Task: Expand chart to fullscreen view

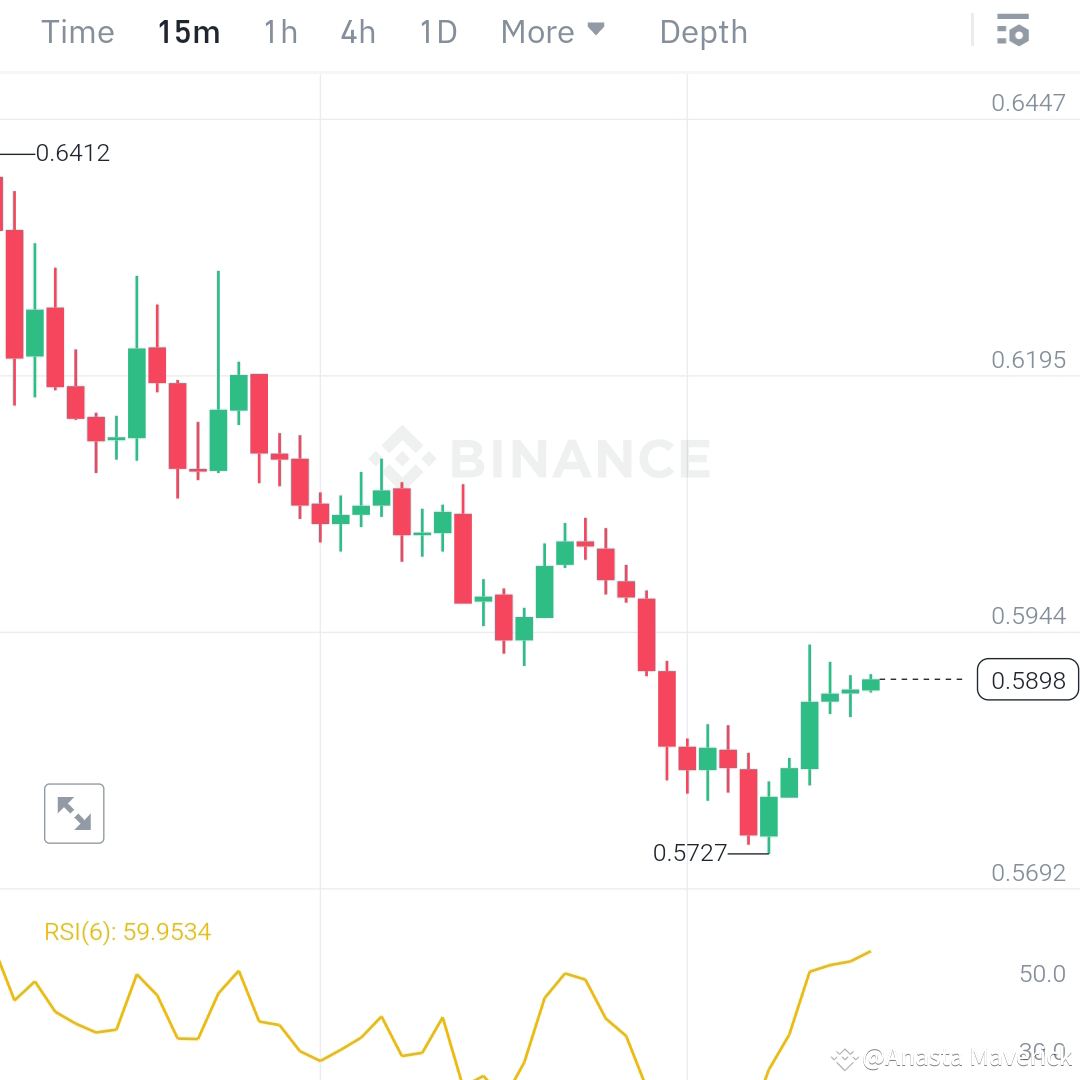Action: pos(74,813)
